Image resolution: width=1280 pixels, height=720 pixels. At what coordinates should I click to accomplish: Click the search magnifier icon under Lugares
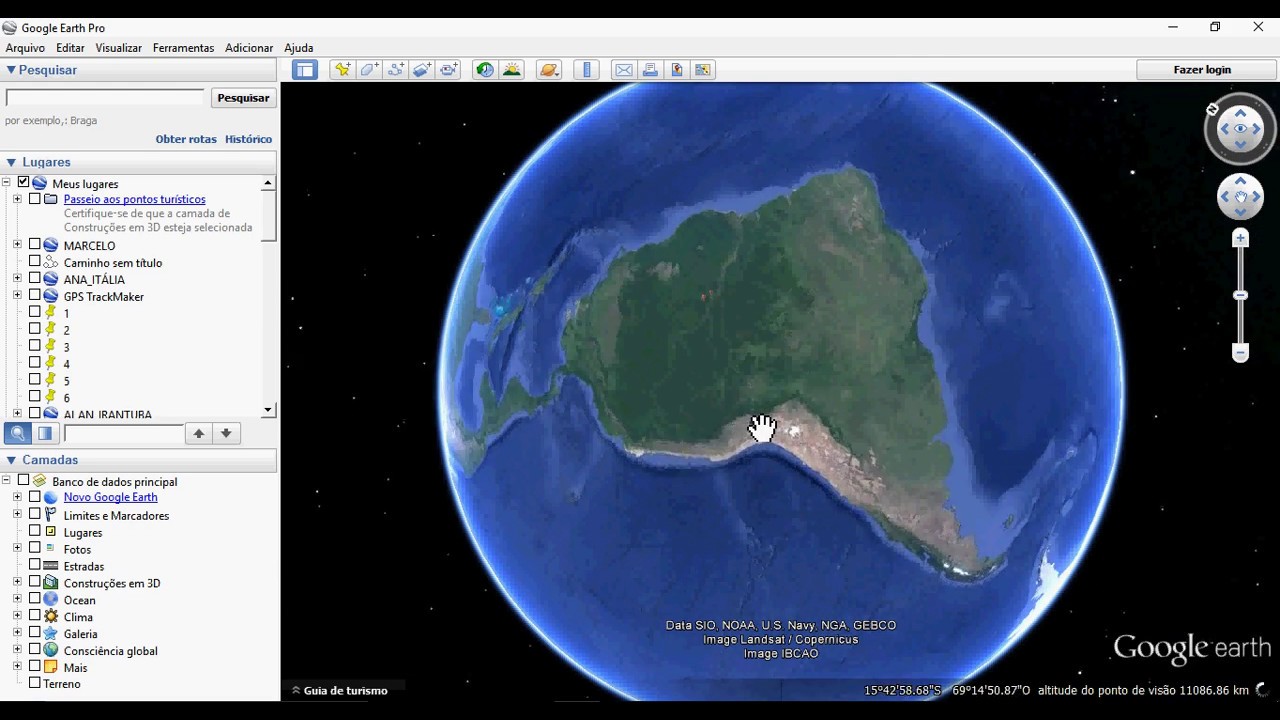(17, 433)
